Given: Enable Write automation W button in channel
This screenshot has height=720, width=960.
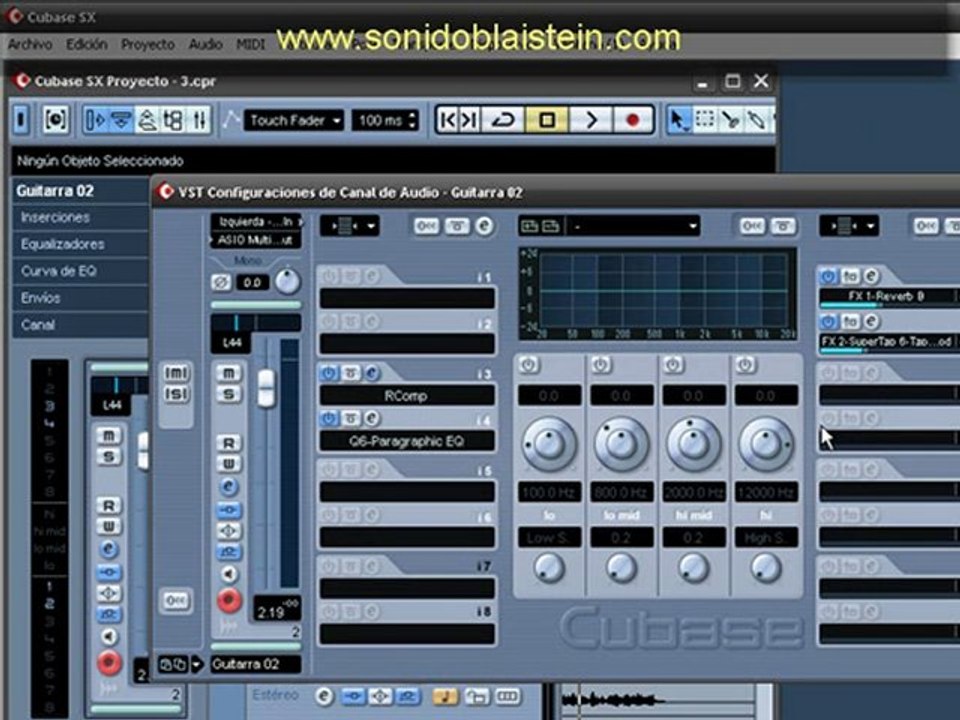Looking at the screenshot, I should tap(228, 463).
